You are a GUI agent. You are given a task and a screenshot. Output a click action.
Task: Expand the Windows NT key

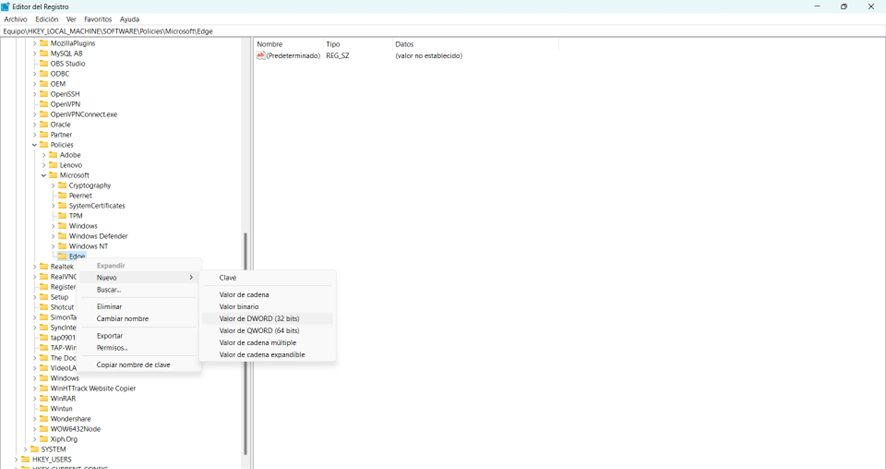pyautogui.click(x=53, y=246)
